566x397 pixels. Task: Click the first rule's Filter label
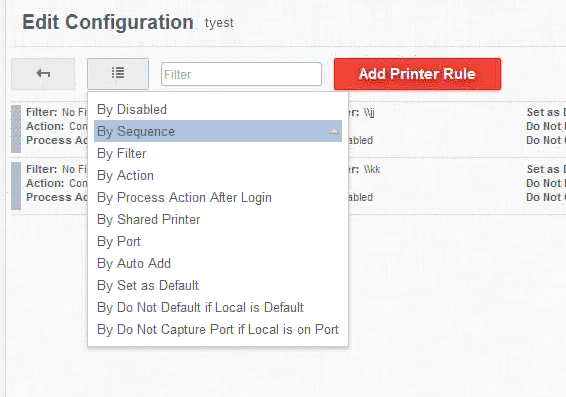pyautogui.click(x=42, y=112)
